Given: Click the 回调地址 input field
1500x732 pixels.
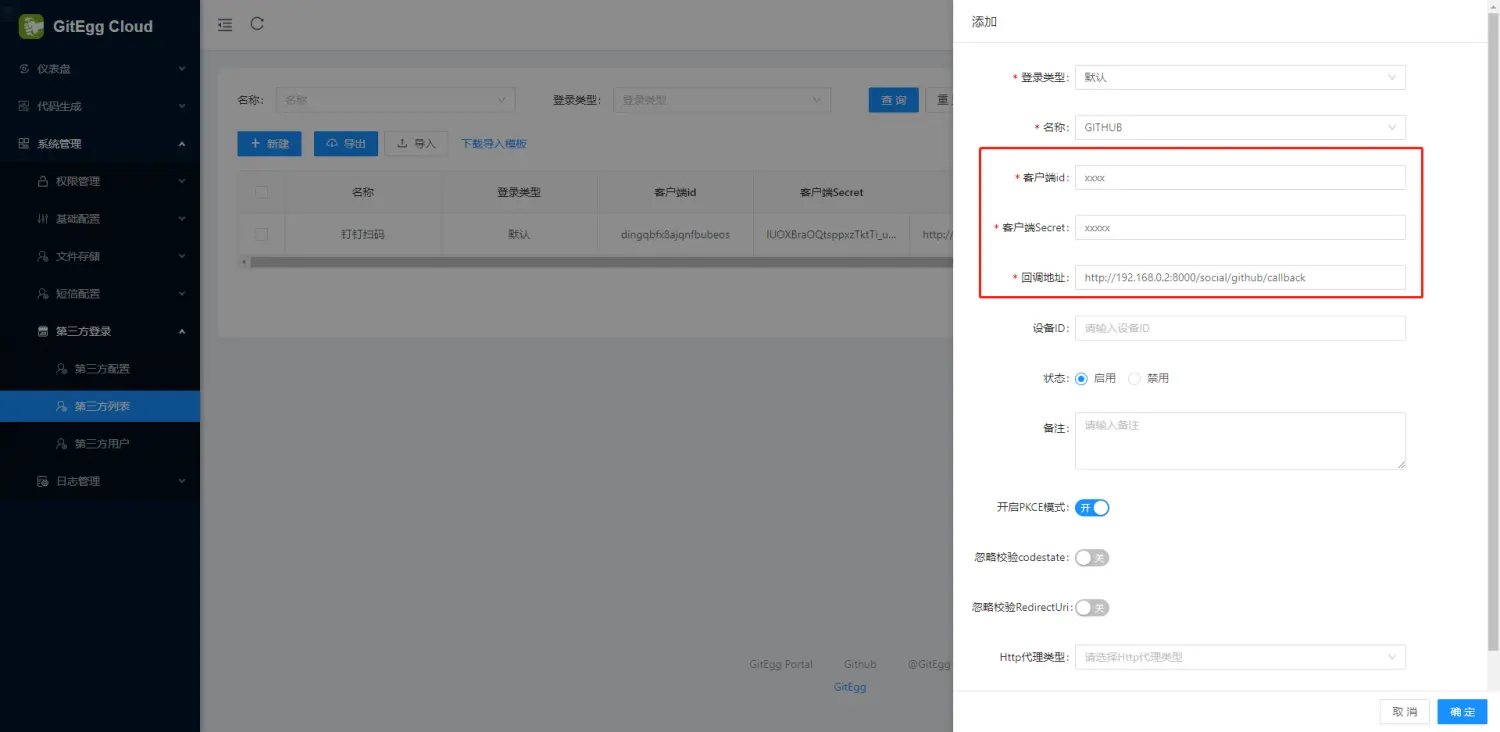Looking at the screenshot, I should click(x=1240, y=277).
